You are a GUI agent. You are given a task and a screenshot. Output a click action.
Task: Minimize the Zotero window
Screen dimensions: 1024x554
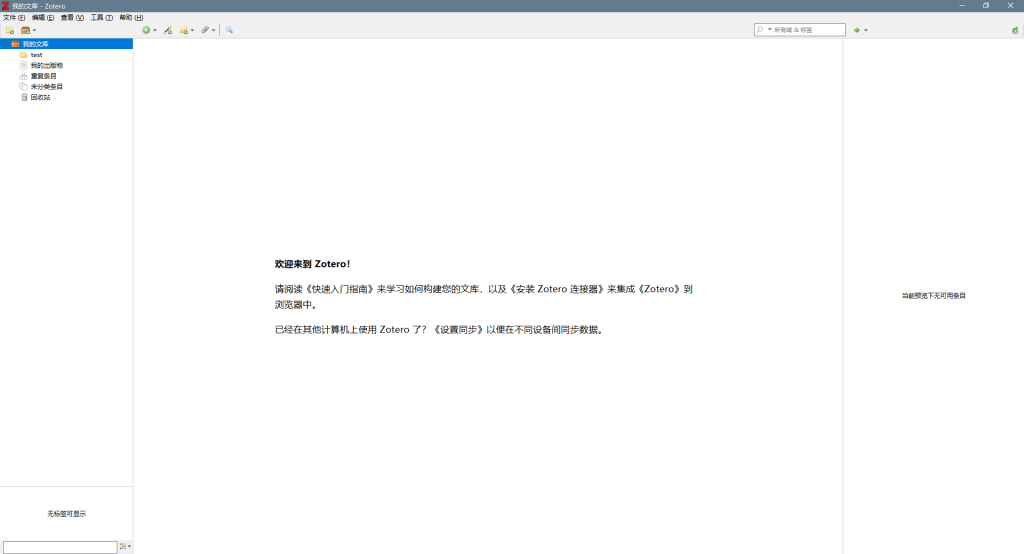pos(962,5)
